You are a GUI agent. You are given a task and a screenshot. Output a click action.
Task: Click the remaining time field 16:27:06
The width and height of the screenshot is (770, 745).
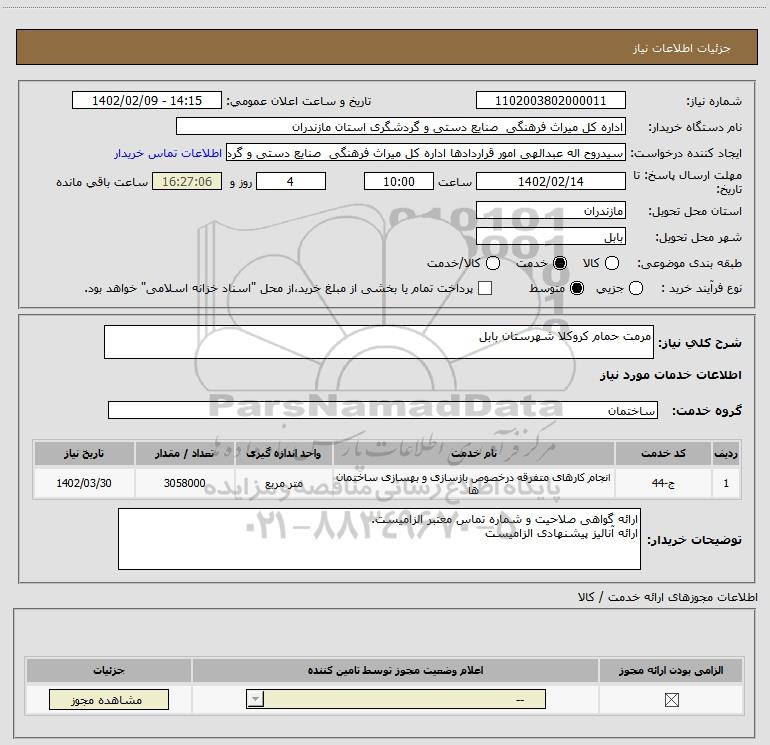[x=187, y=181]
